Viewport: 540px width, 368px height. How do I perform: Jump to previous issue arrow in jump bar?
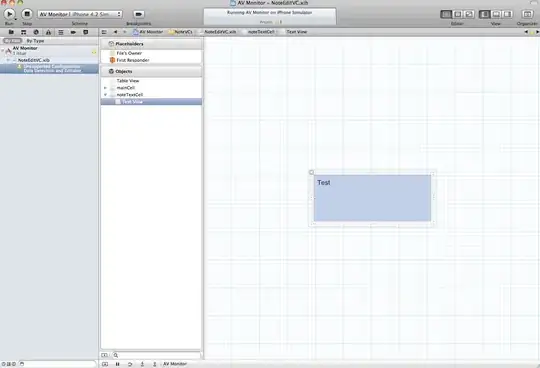point(526,32)
